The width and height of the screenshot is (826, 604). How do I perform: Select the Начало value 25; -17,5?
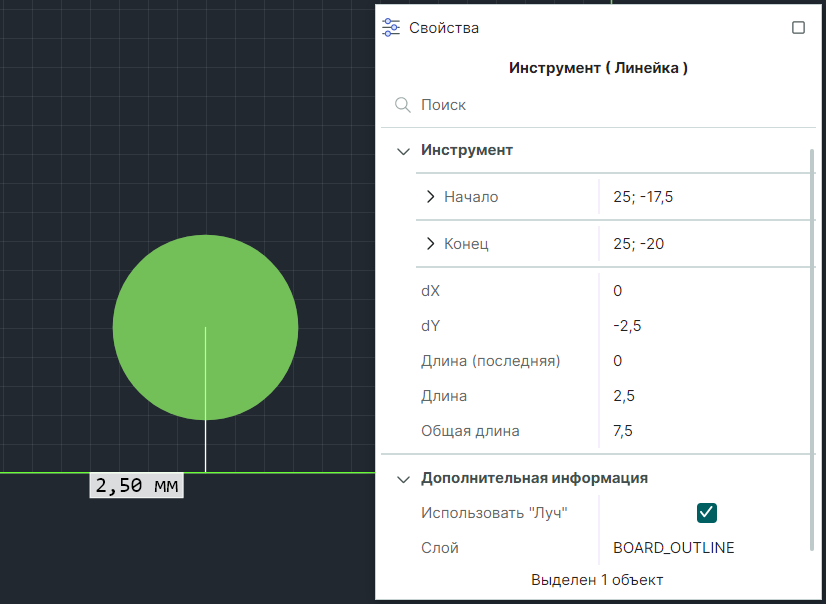(643, 197)
